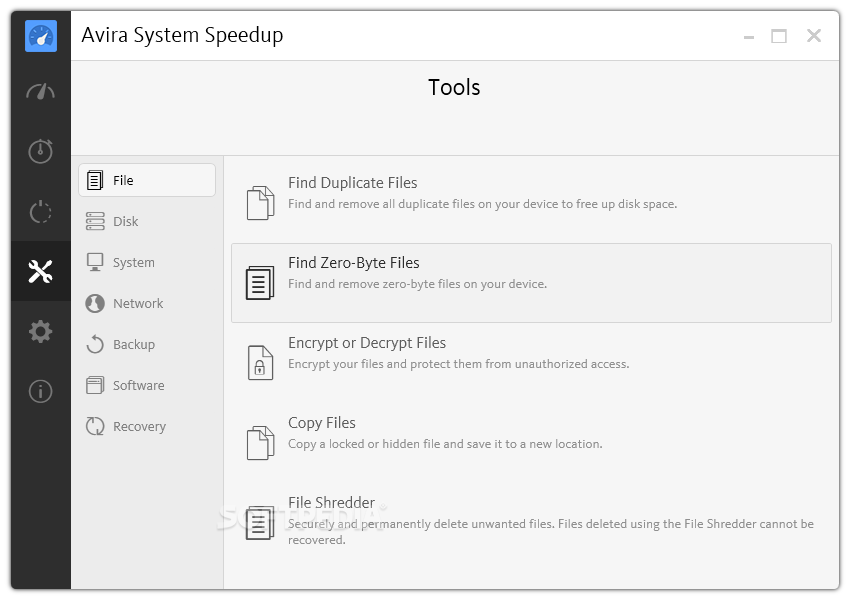Click the Avira Speedup logo icon
The image size is (850, 600).
(x=41, y=36)
